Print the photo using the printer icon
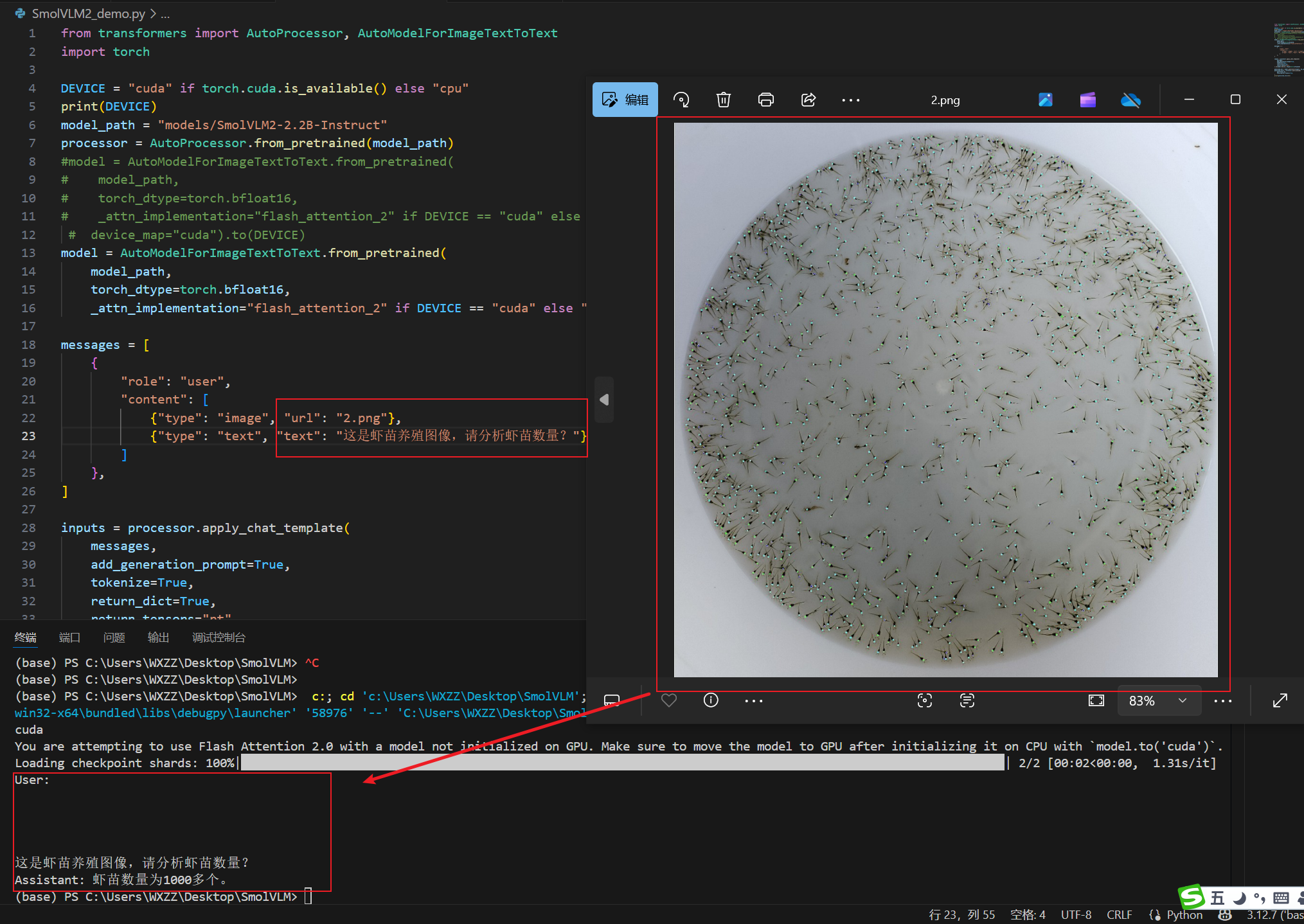1304x924 pixels. [x=765, y=100]
